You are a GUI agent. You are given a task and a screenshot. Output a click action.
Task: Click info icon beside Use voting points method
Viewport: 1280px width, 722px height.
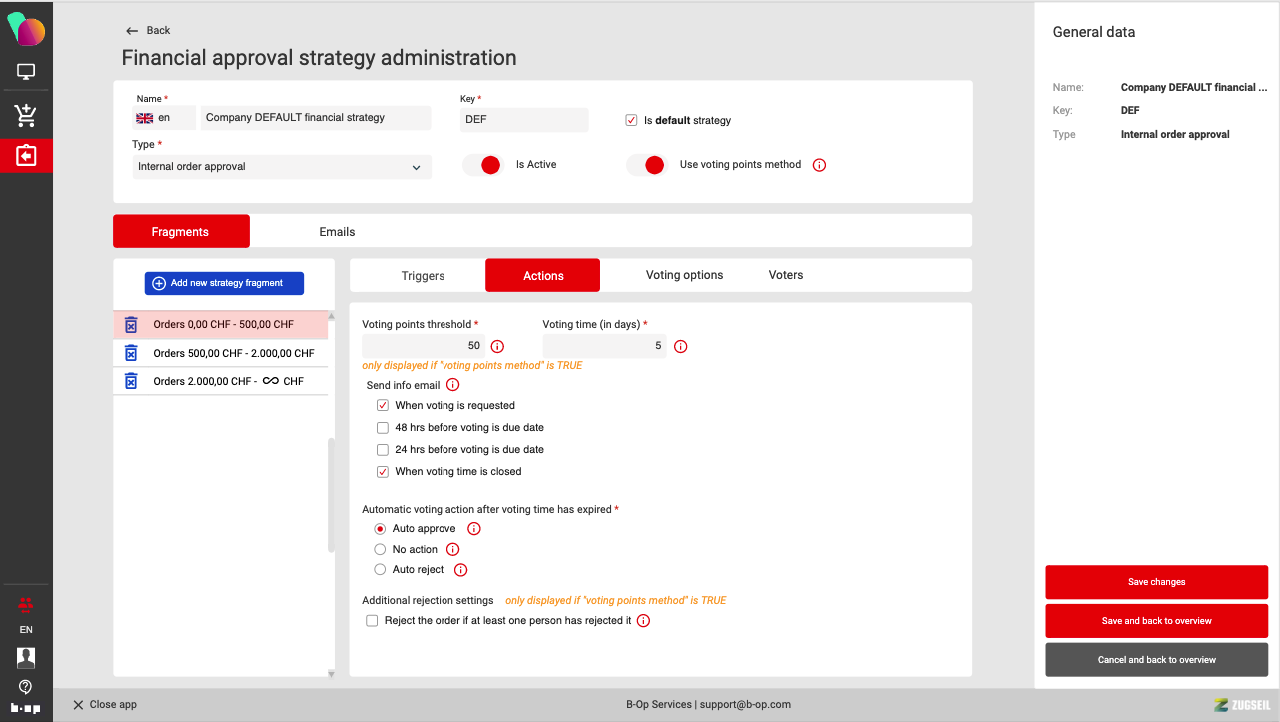(x=819, y=165)
